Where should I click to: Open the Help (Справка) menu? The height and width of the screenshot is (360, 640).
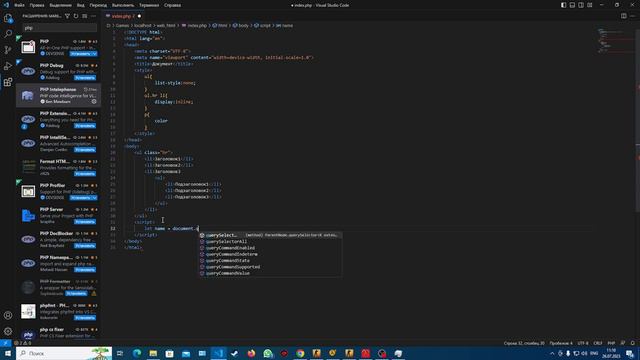[172, 5]
